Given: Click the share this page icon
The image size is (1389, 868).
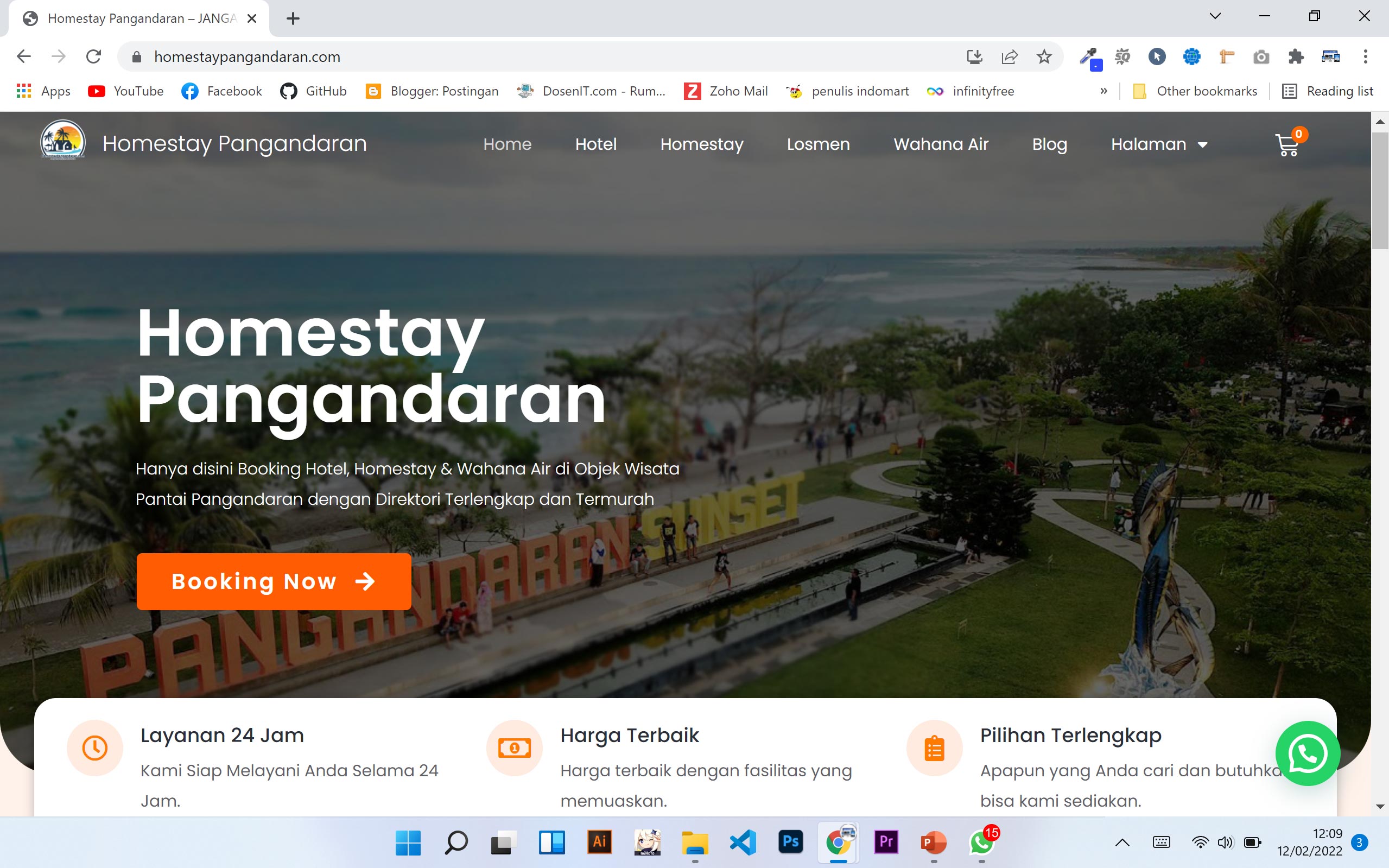Looking at the screenshot, I should coord(1010,56).
